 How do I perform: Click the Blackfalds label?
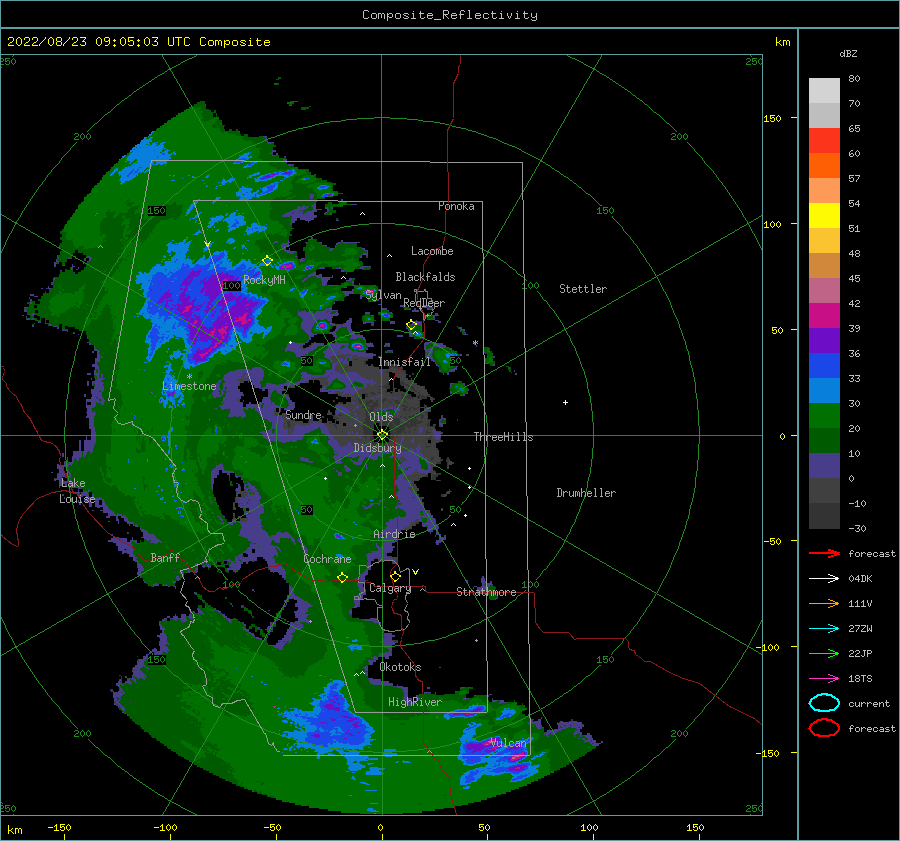pyautogui.click(x=425, y=277)
